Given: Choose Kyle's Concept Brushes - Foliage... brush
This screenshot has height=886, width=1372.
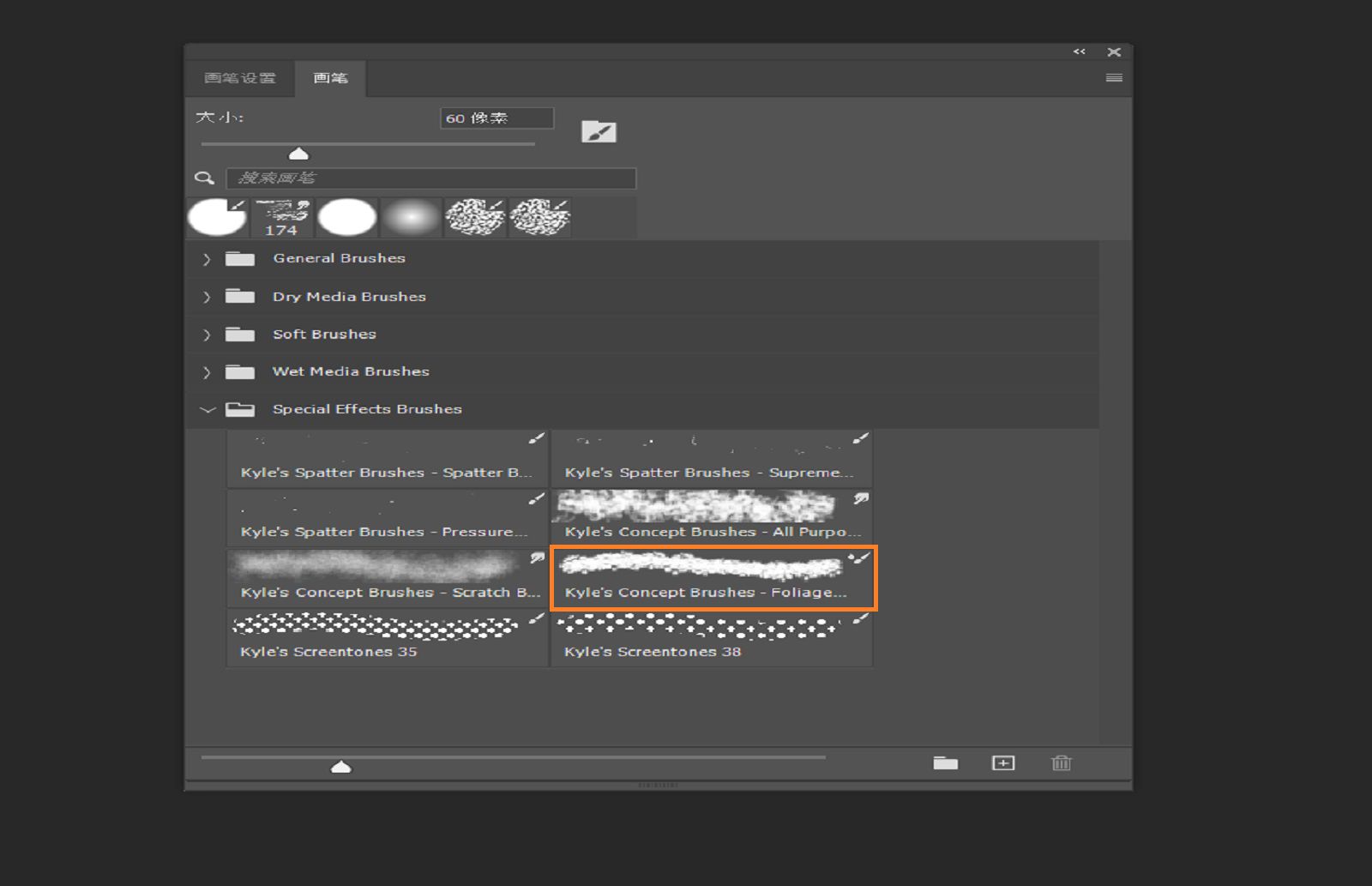Looking at the screenshot, I should (713, 578).
